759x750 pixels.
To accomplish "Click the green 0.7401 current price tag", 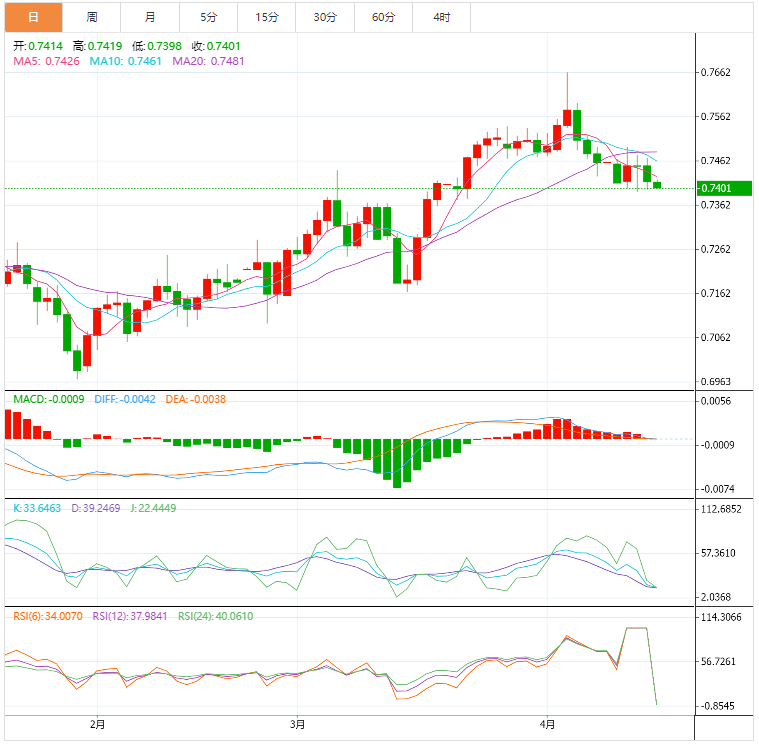I will 716,188.
